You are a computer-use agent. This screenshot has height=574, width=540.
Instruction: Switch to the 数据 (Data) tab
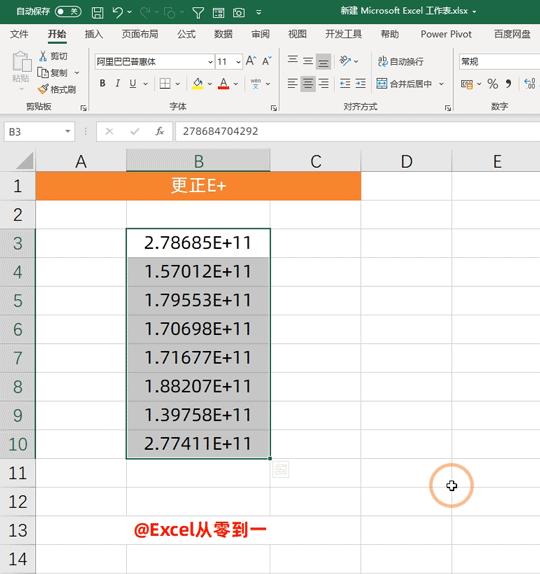[223, 34]
